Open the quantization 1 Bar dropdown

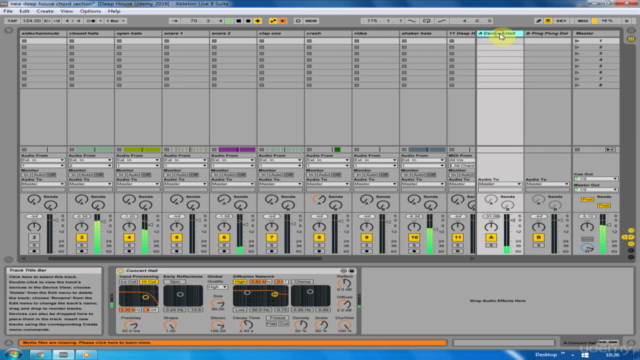(116, 21)
